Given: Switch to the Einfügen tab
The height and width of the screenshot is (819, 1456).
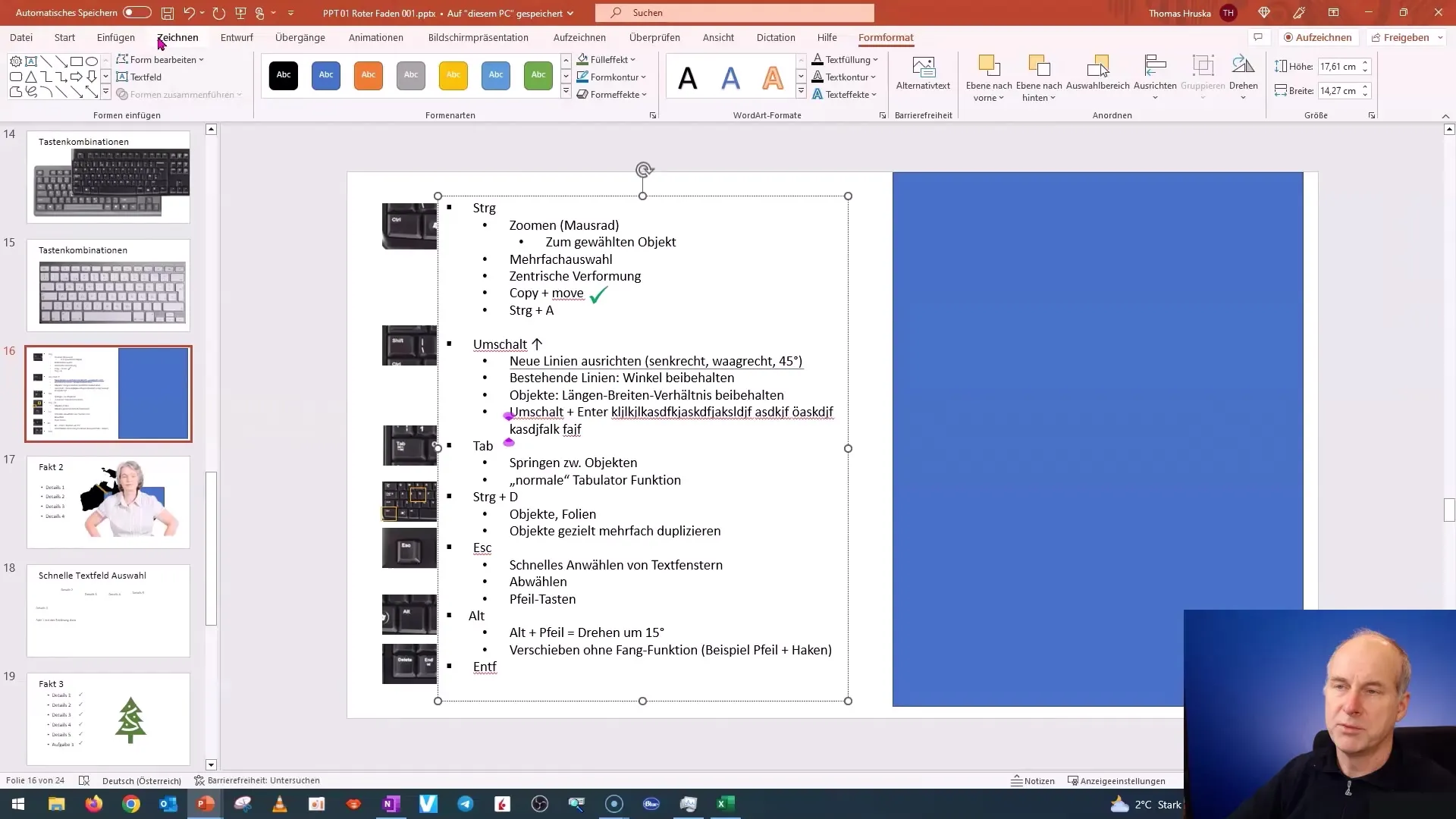Looking at the screenshot, I should [116, 37].
